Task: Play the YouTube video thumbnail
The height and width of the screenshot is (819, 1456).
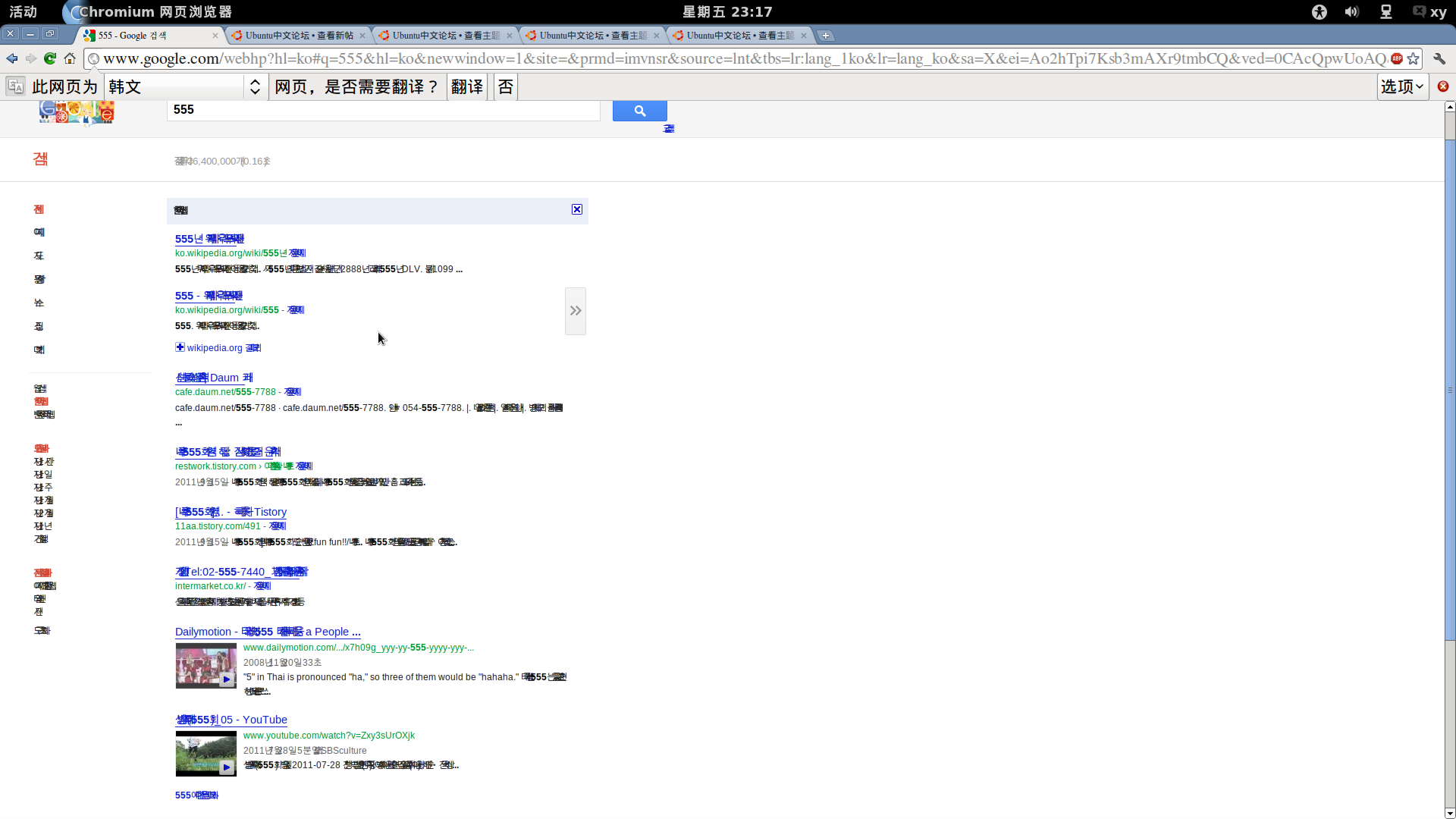Action: [x=206, y=754]
